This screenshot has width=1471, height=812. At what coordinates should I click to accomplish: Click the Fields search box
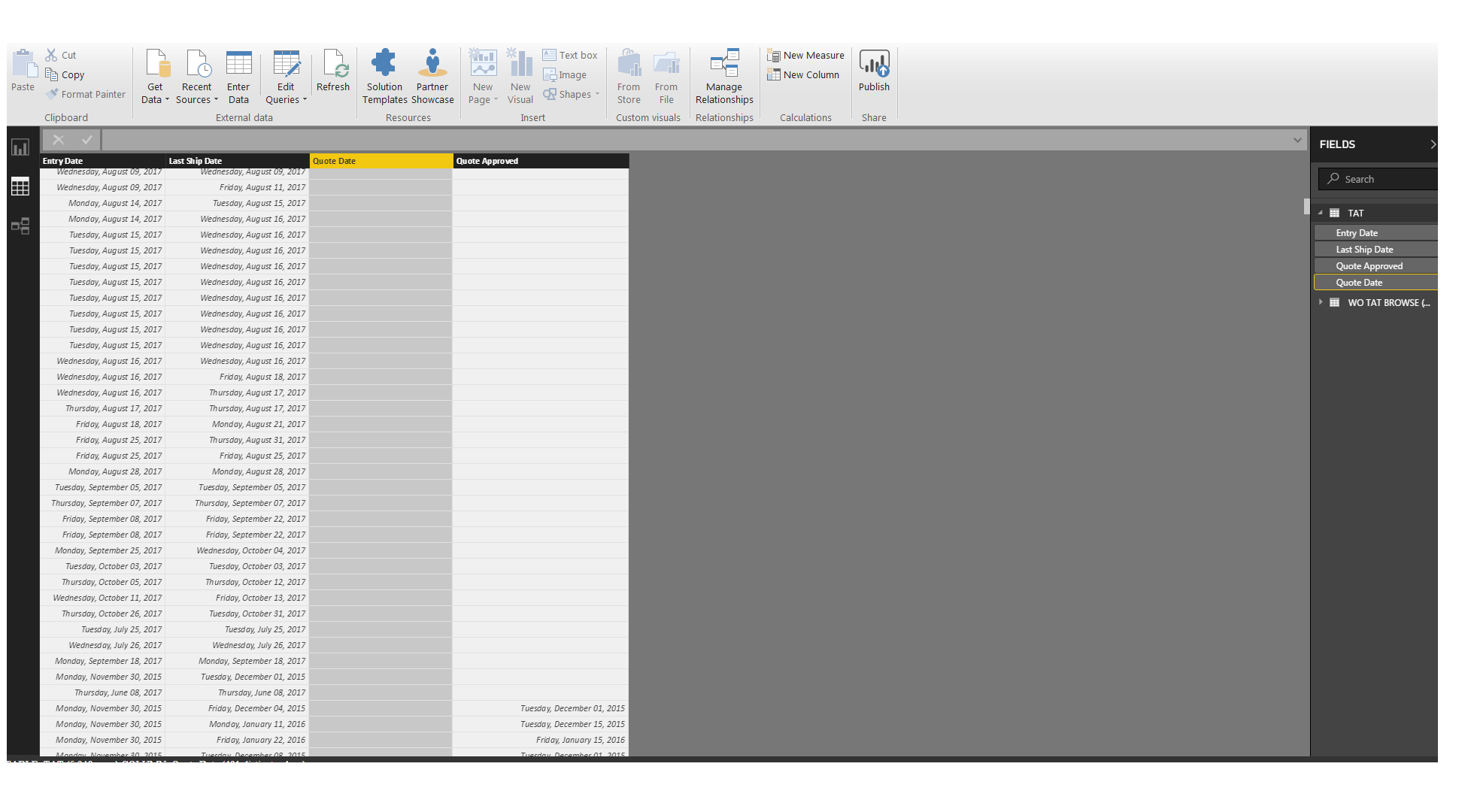(x=1378, y=179)
